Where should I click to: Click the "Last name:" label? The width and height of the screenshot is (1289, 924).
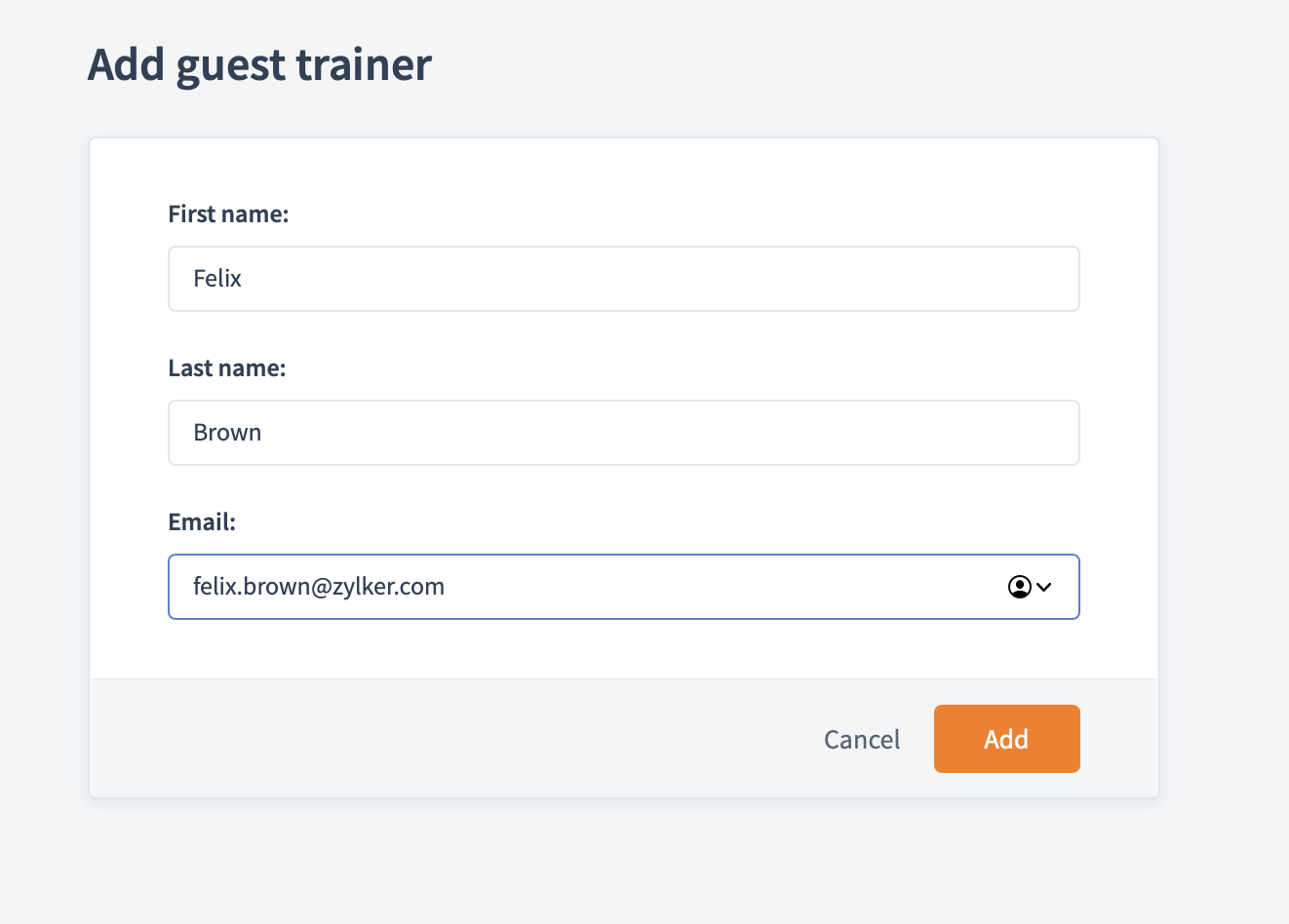click(x=226, y=368)
